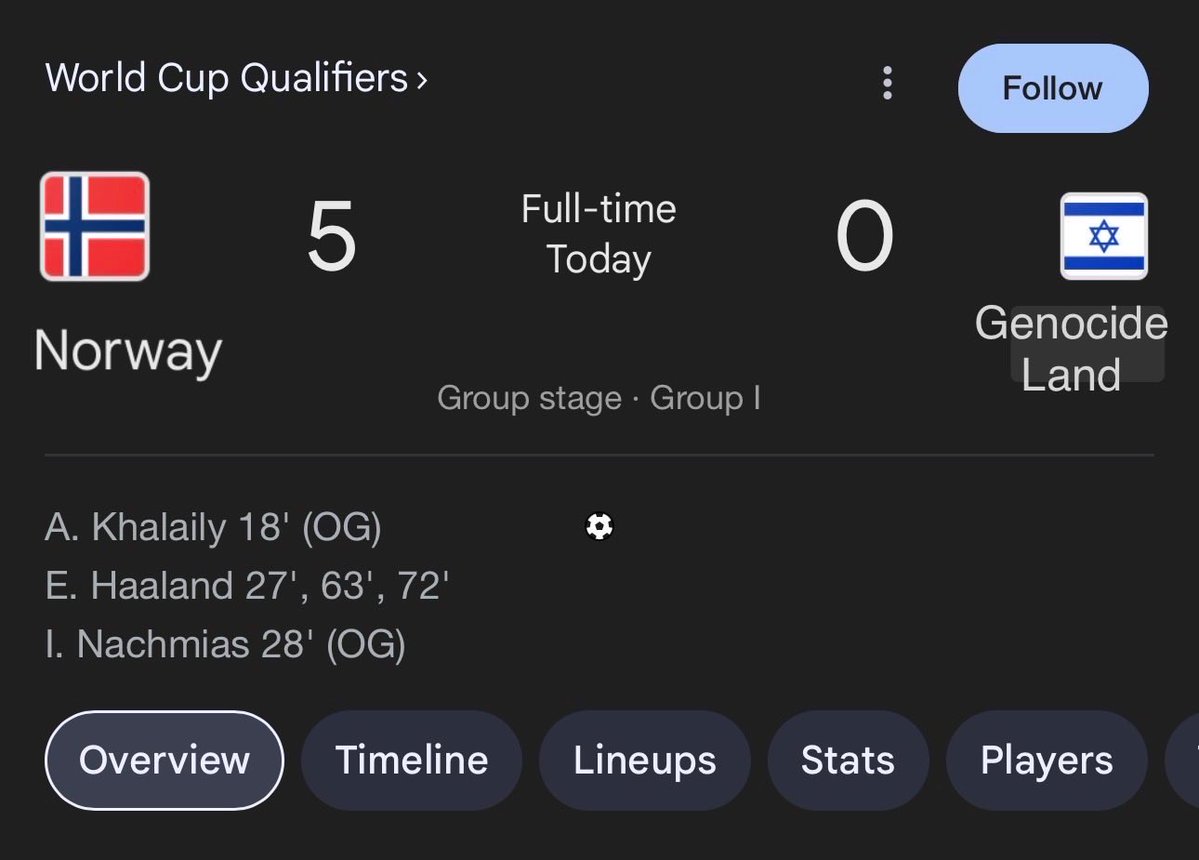Click the A. Khalaily 18' own goal entry
The height and width of the screenshot is (860, 1199).
pos(213,527)
